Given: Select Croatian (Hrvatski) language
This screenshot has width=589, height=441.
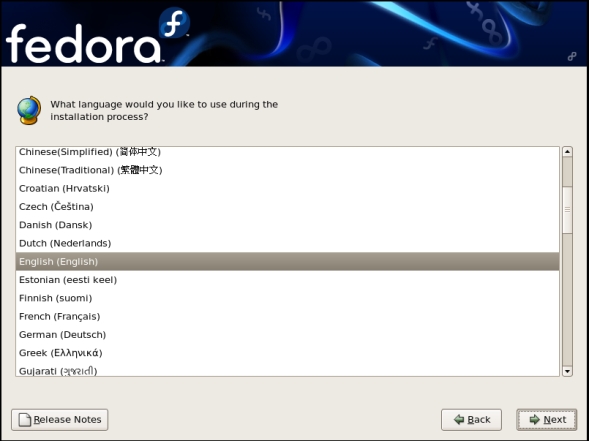Looking at the screenshot, I should 287,188.
